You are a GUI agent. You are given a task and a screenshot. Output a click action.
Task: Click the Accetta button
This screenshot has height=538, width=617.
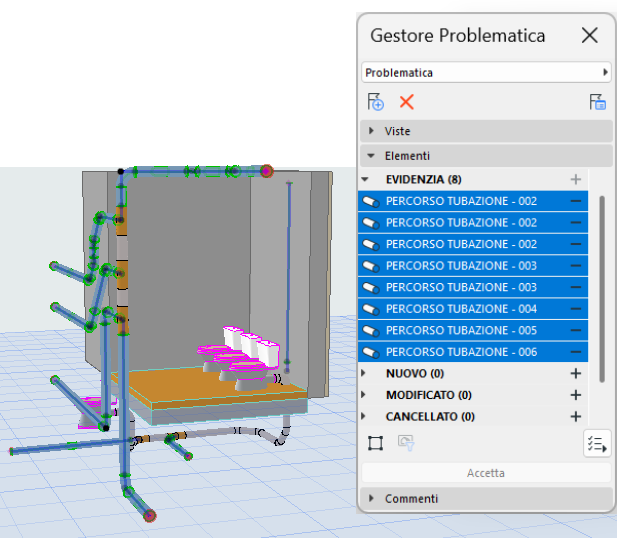(x=486, y=473)
